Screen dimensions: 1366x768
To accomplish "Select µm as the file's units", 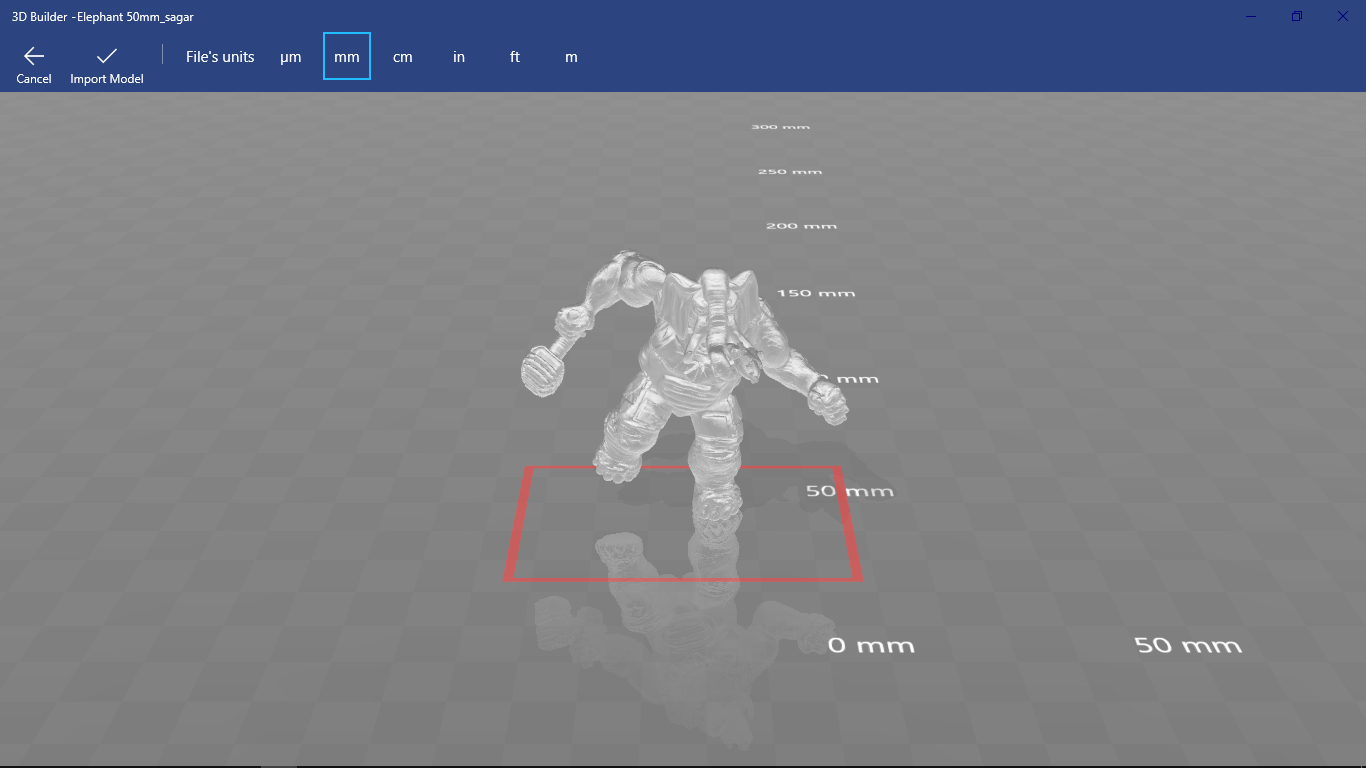I will pyautogui.click(x=291, y=57).
